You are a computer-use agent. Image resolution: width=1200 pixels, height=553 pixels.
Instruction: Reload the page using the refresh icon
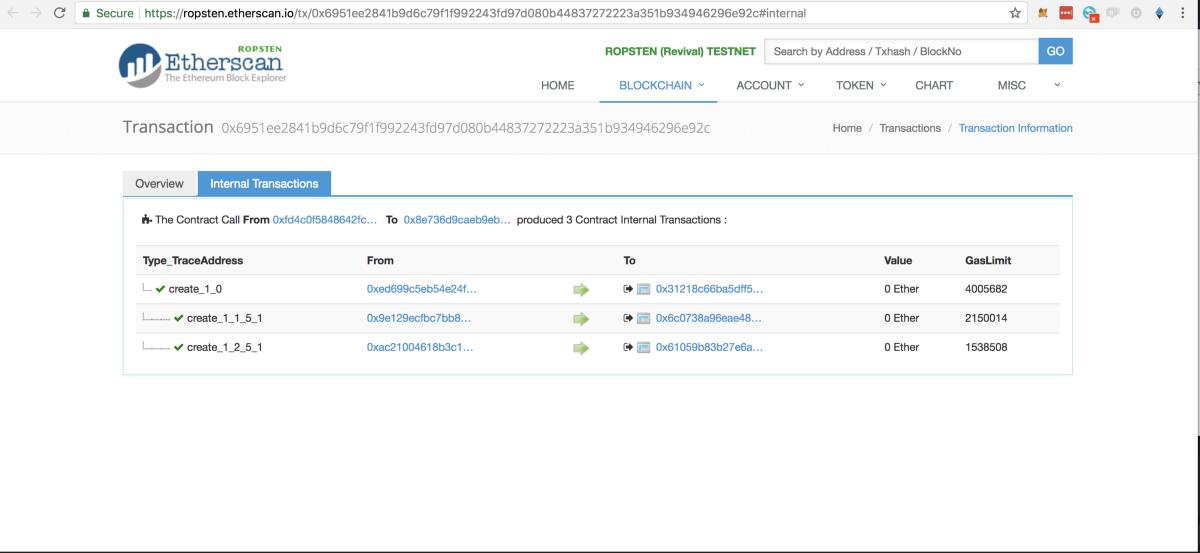(x=60, y=14)
